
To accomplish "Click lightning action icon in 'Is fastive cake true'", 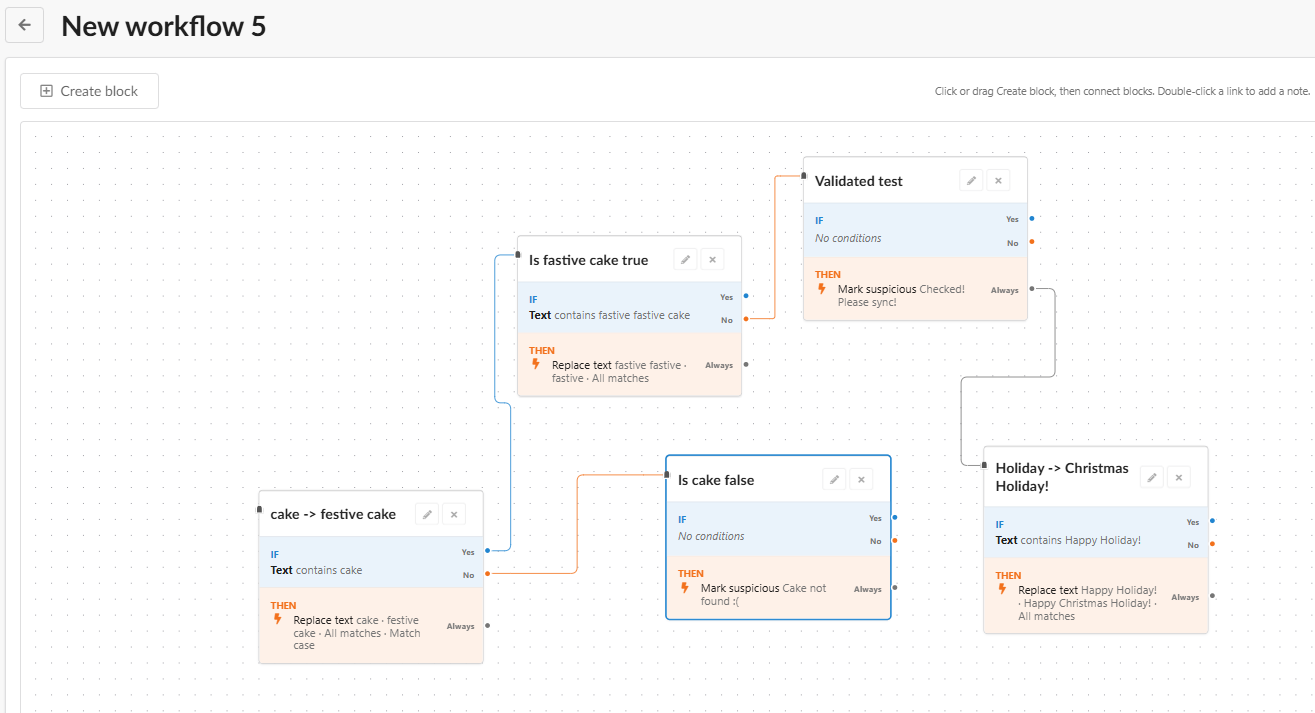I will (536, 365).
